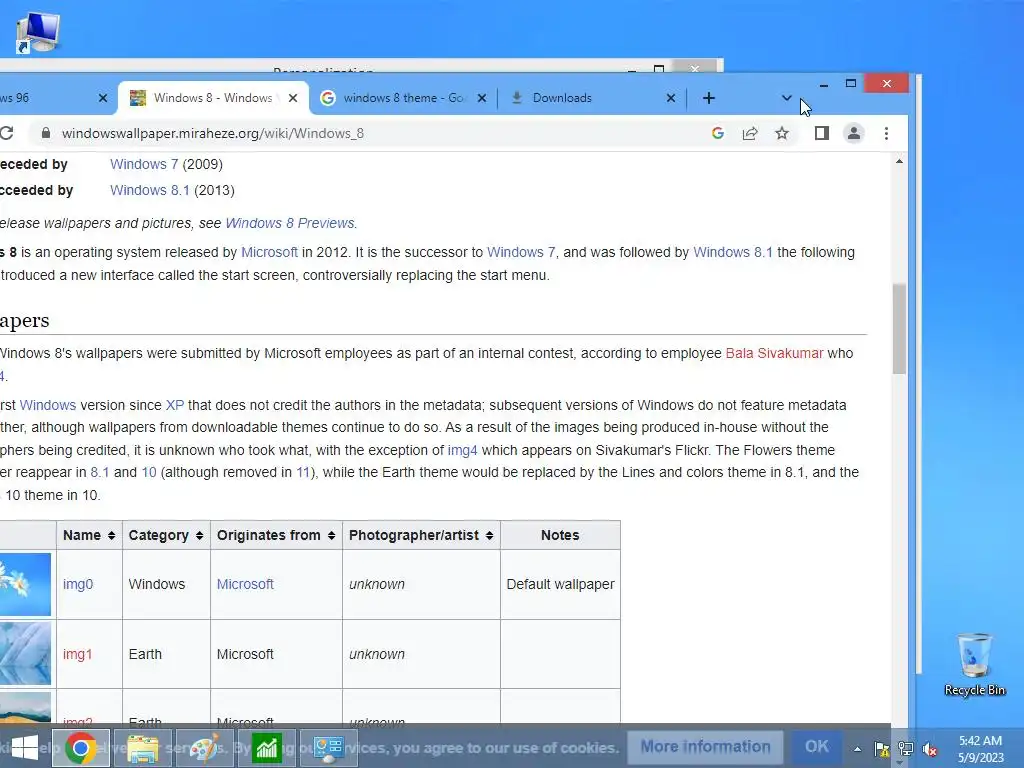Select the 'Default wallpaper' notes cell
Viewport: 1024px width, 768px height.
560,584
